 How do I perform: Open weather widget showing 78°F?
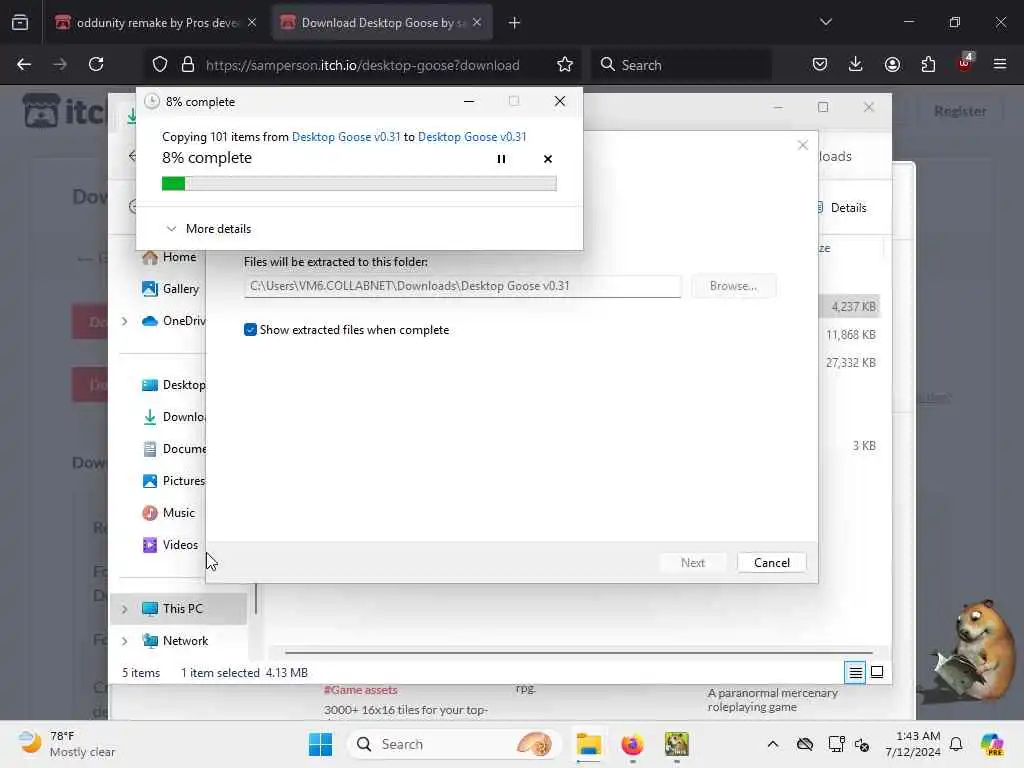coord(67,744)
